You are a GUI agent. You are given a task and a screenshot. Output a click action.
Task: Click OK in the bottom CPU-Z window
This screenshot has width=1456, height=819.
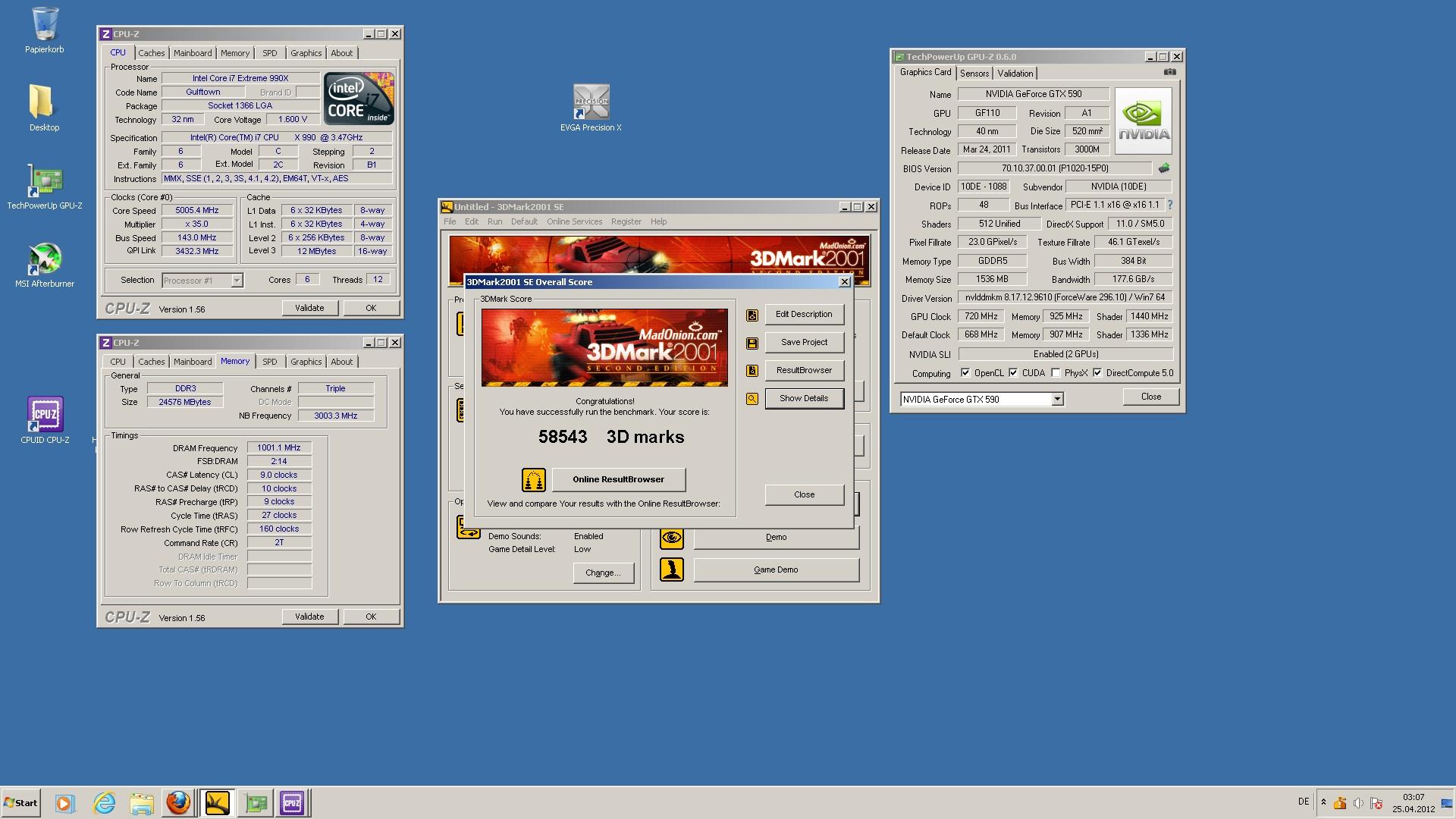tap(371, 617)
